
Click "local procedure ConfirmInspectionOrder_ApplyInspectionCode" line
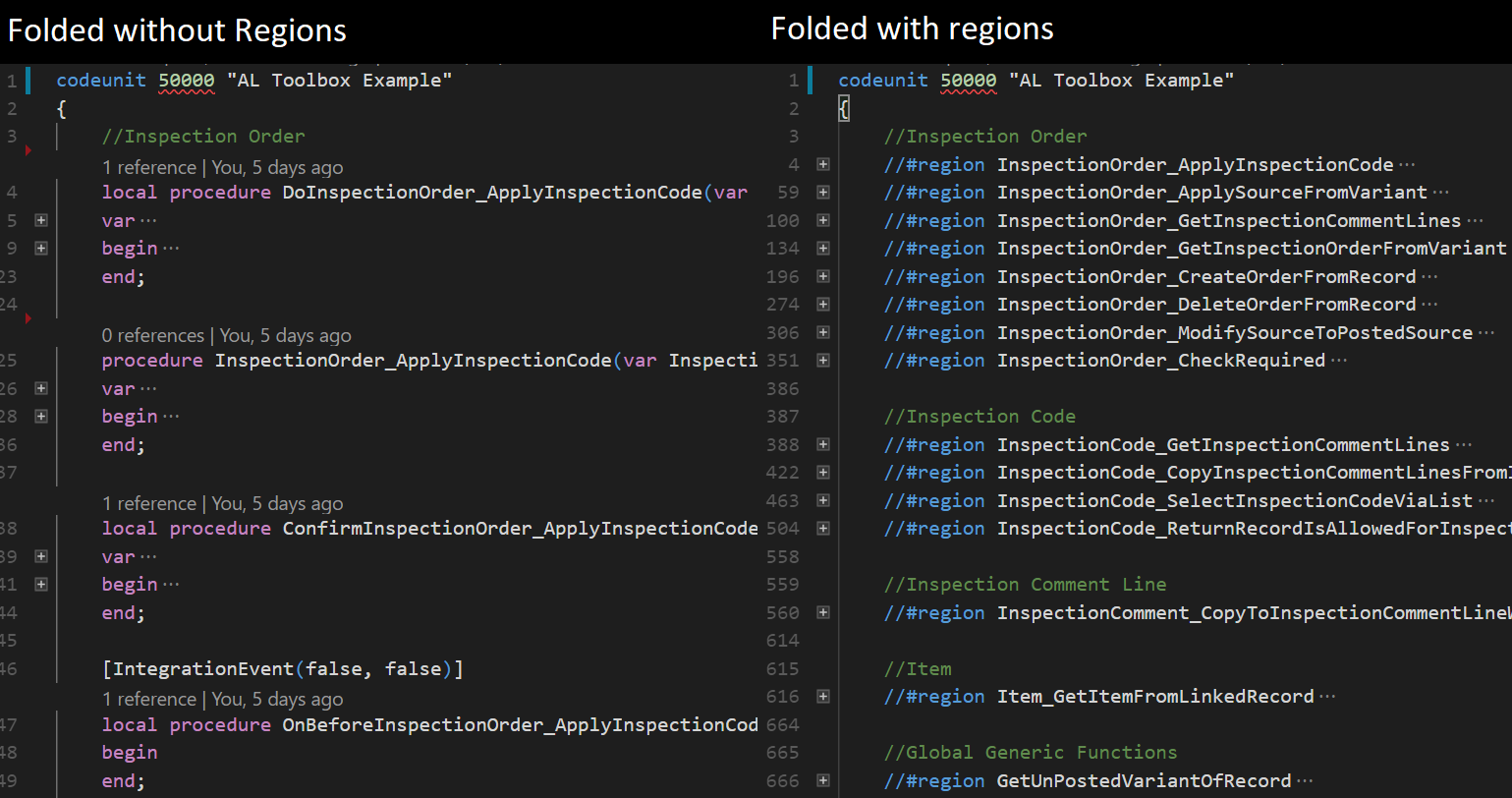click(429, 529)
